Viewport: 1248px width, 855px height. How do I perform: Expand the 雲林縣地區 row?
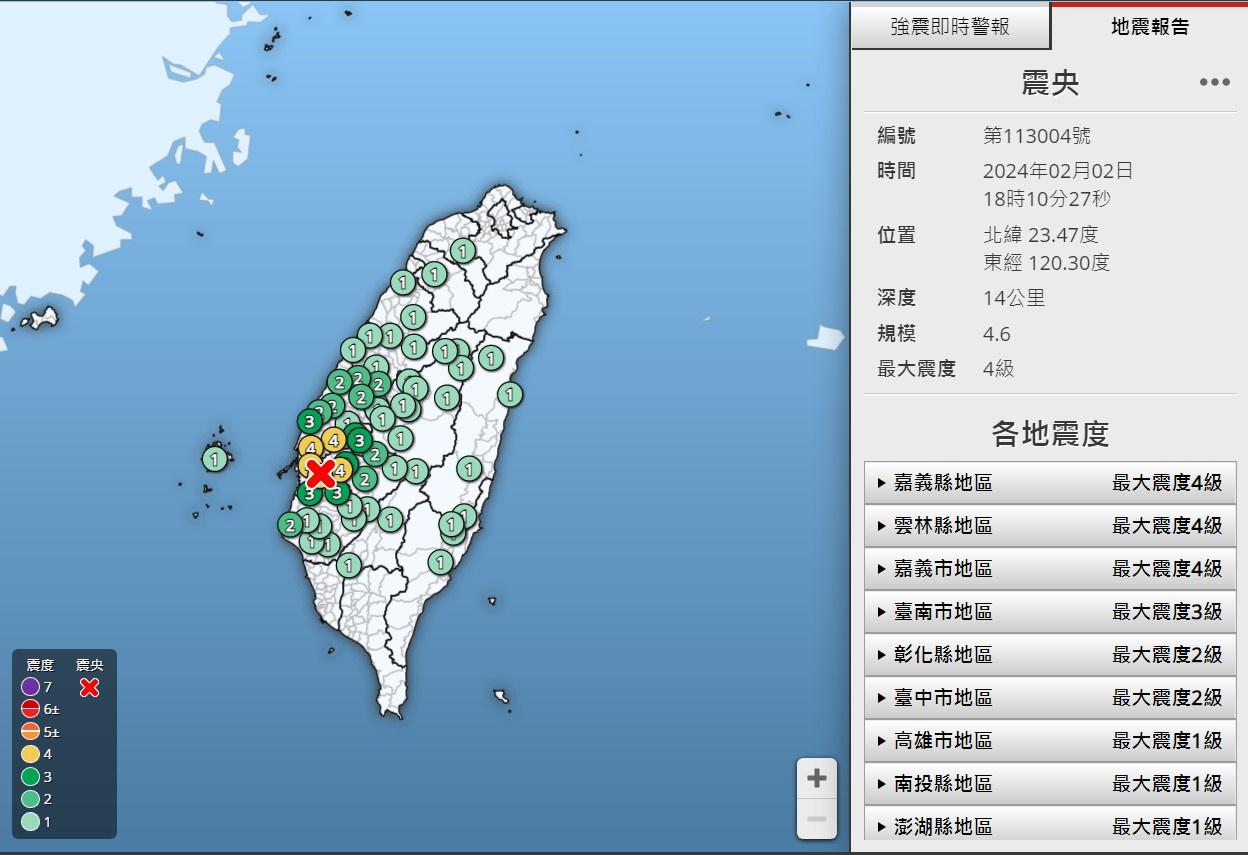[x=1050, y=526]
